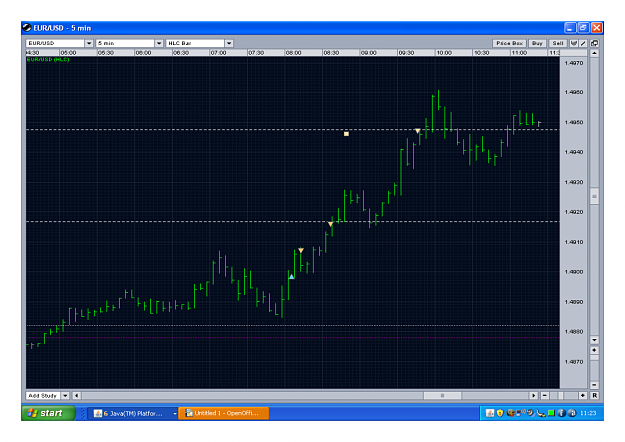Click the detach chart window icon
This screenshot has width=625, height=442.
coord(594,43)
